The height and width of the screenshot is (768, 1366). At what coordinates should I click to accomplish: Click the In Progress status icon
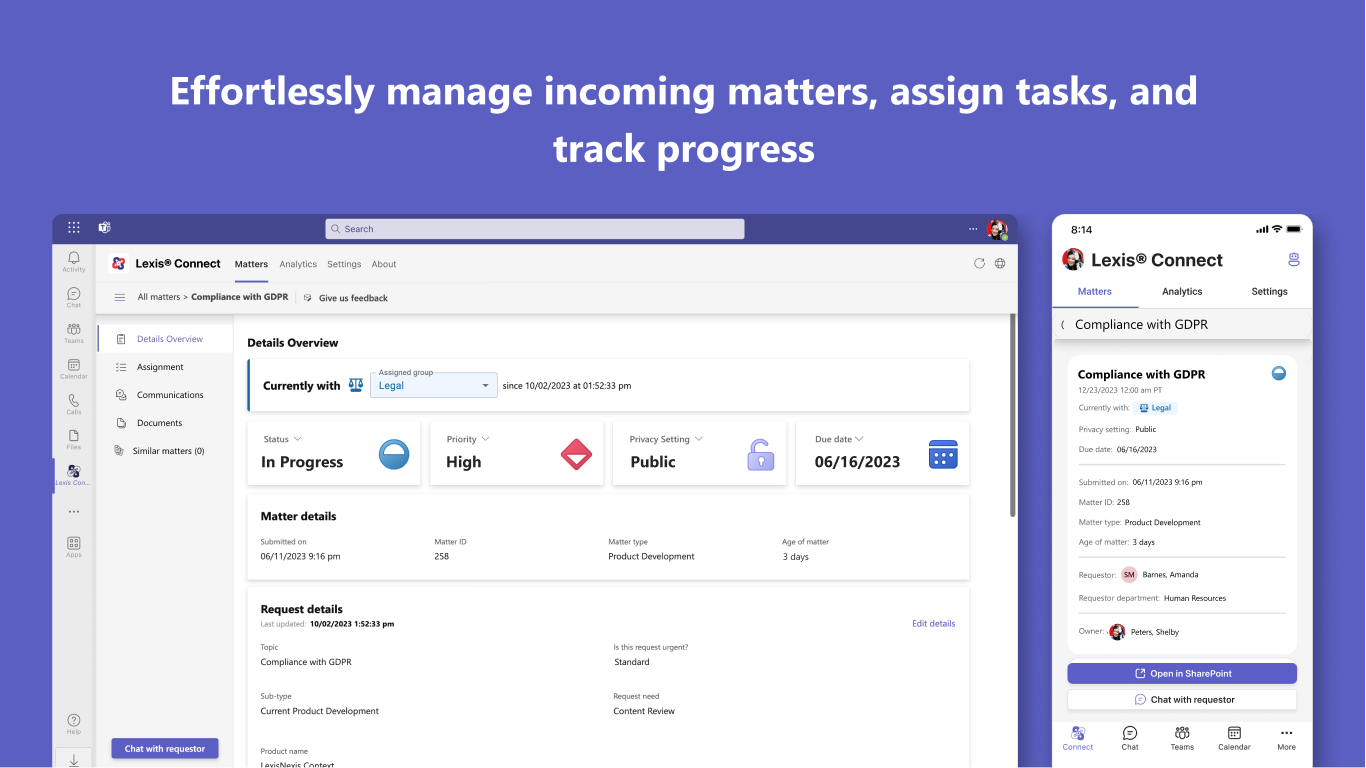point(394,455)
